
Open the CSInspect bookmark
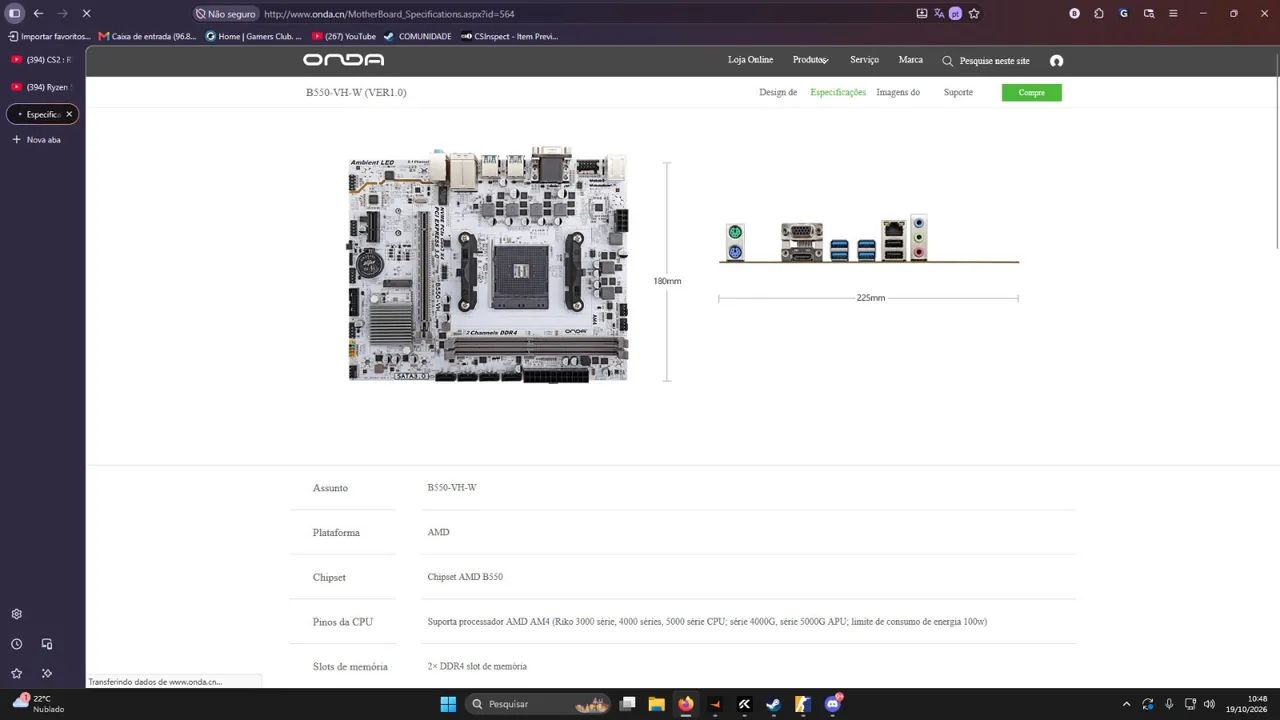coord(509,36)
